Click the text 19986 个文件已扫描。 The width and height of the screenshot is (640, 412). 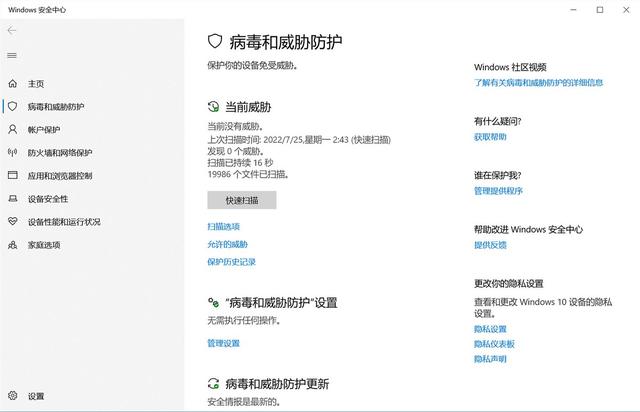point(249,174)
